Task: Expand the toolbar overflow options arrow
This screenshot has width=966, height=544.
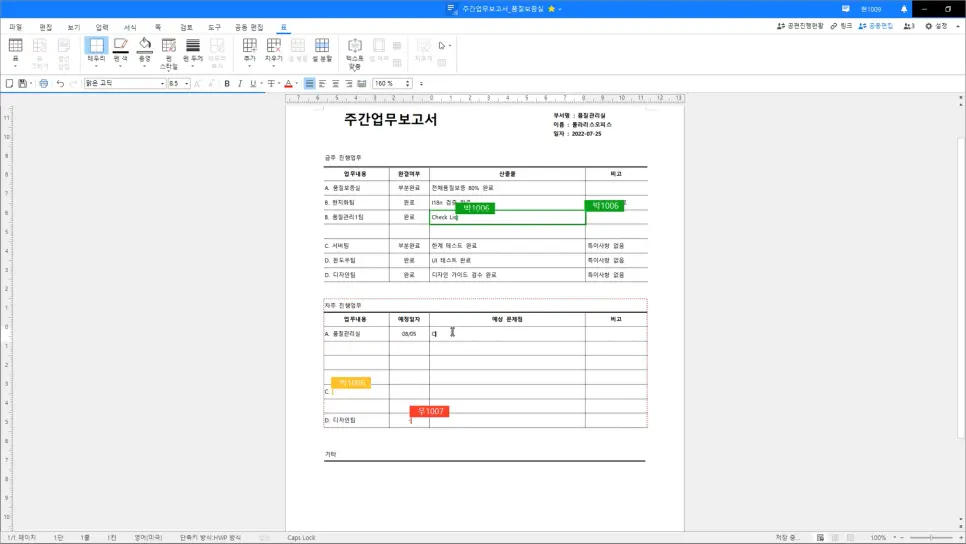Action: click(x=421, y=83)
